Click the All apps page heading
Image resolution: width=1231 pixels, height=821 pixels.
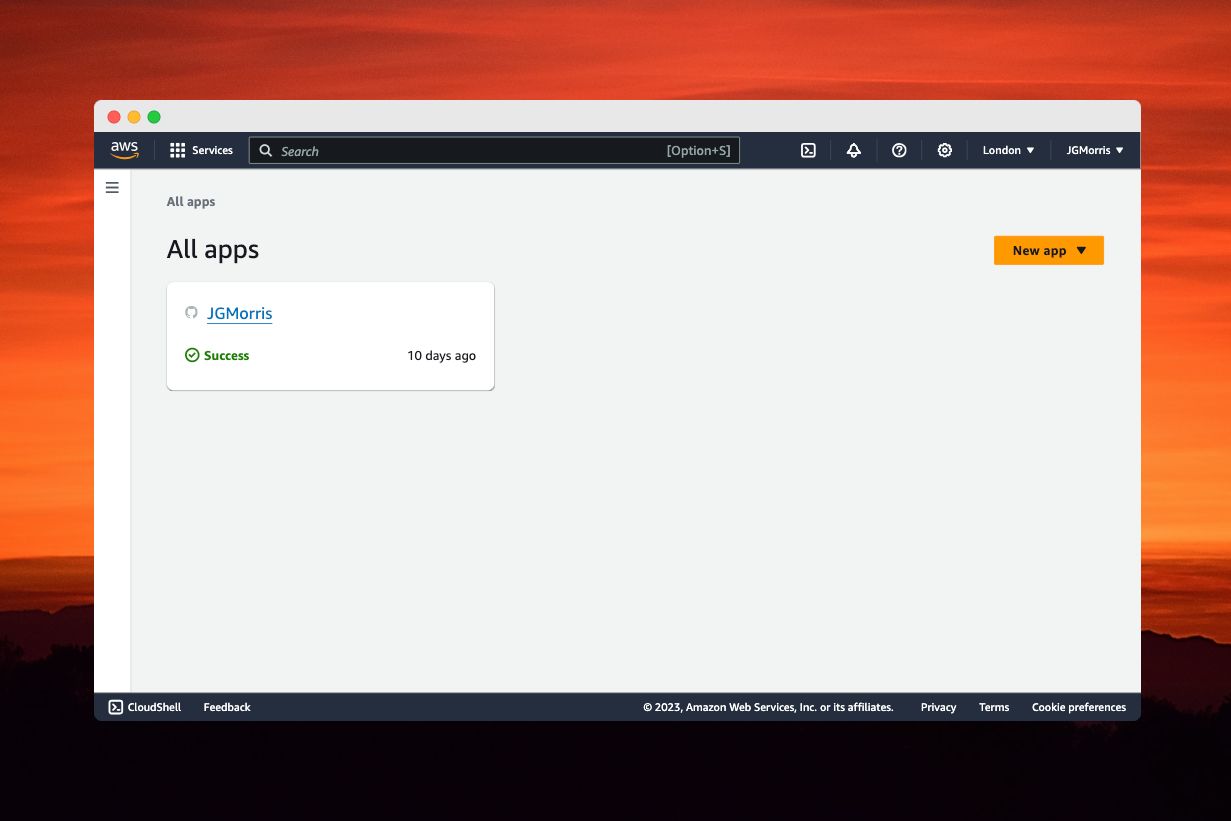click(x=213, y=249)
